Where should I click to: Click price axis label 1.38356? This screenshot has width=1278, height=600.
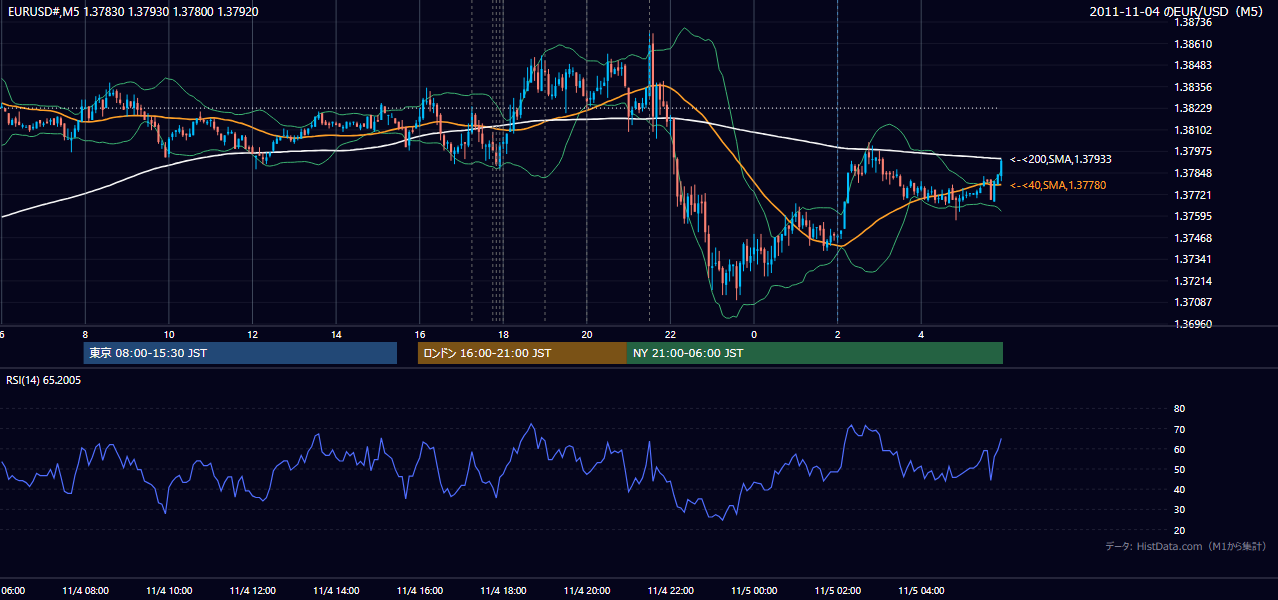(x=1193, y=87)
